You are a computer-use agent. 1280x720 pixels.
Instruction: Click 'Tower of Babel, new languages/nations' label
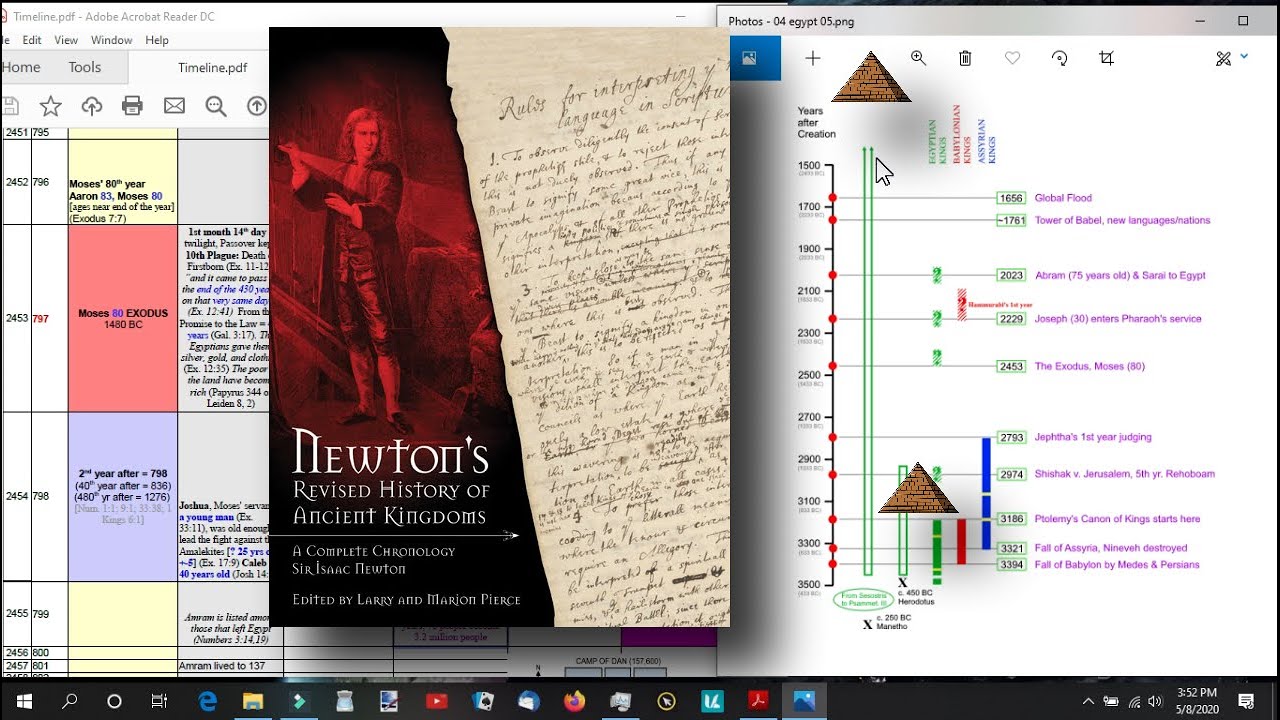click(x=1122, y=220)
